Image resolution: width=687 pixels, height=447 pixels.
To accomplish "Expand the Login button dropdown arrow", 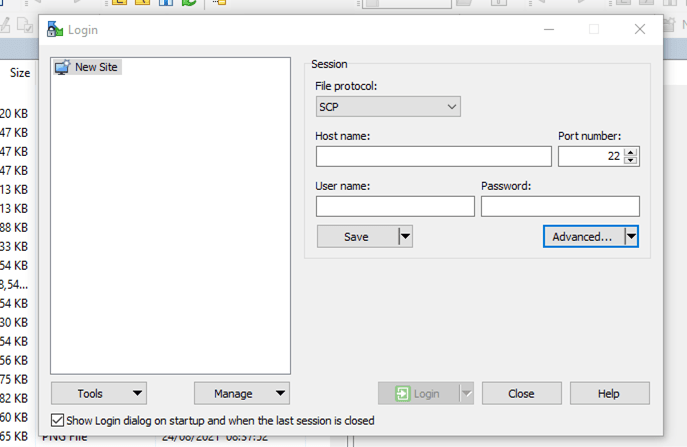I will click(467, 394).
